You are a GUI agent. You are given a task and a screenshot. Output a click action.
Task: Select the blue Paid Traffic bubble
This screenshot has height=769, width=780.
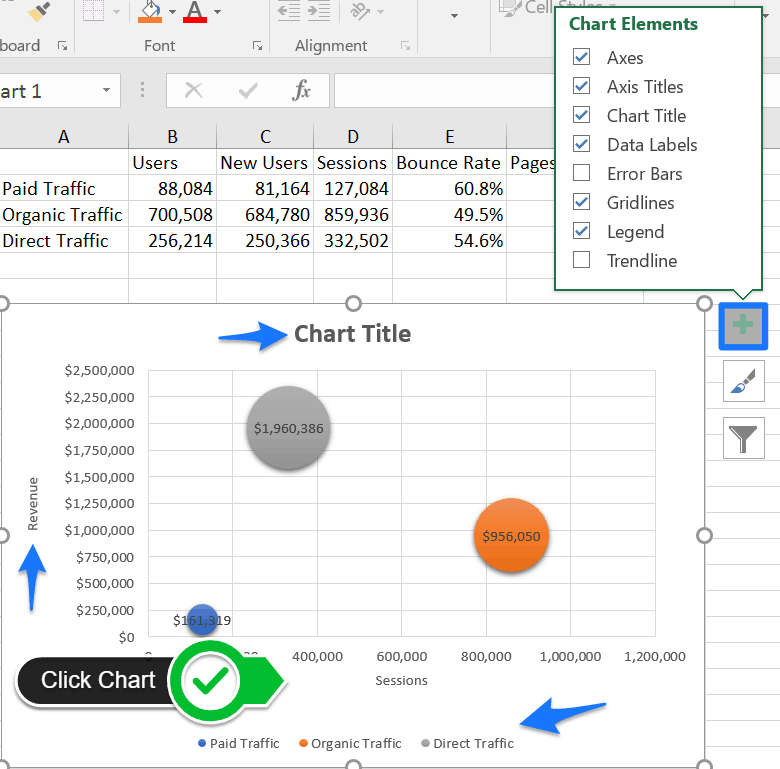pyautogui.click(x=202, y=620)
